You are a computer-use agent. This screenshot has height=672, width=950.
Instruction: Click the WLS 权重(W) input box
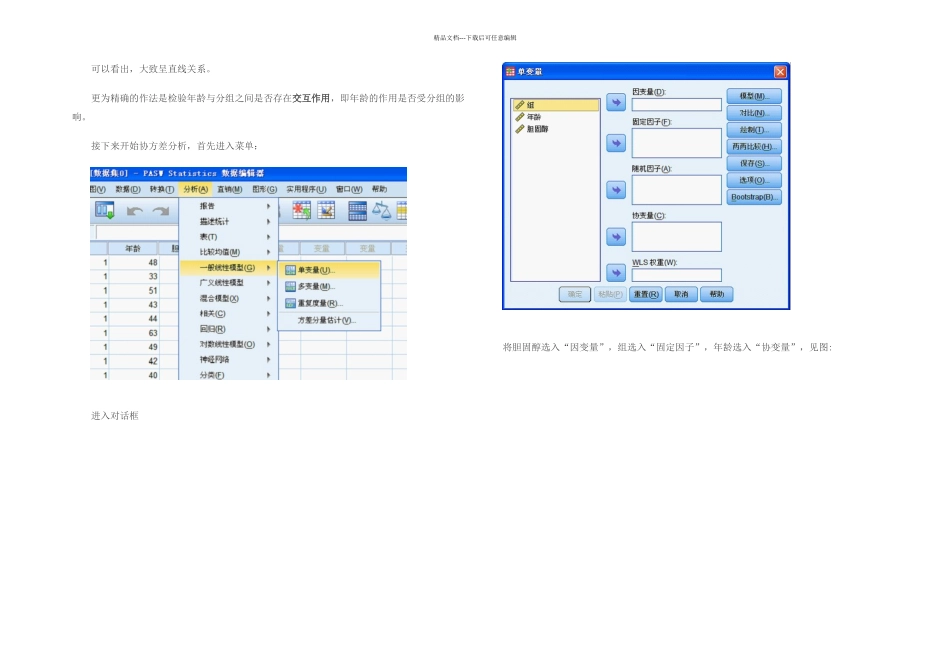click(x=677, y=275)
